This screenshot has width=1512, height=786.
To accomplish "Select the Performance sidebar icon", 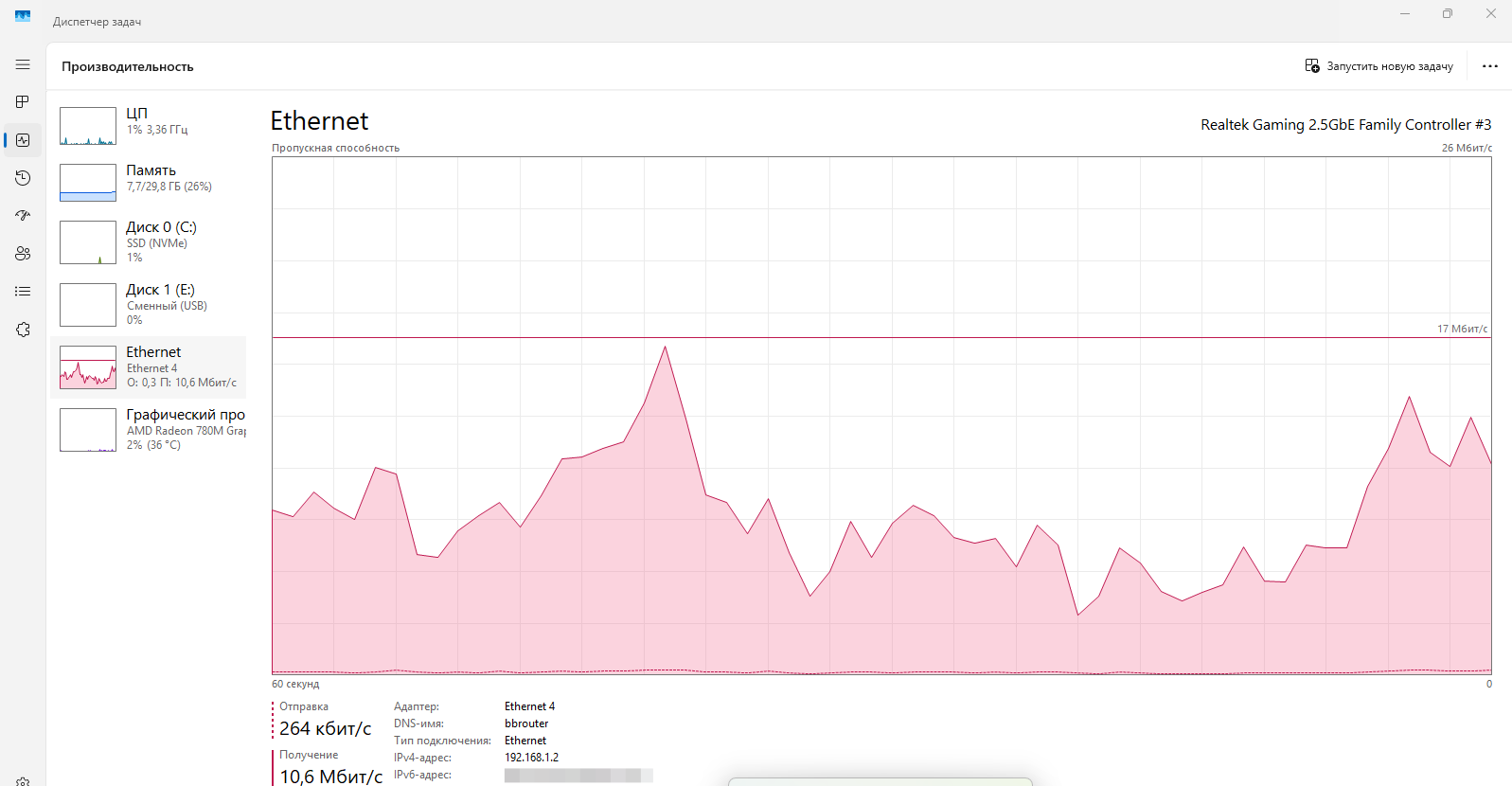I will point(23,140).
